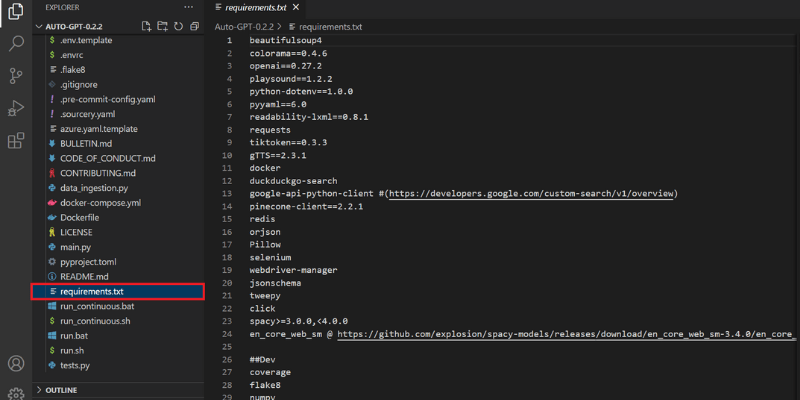Open run.sh file
Viewport: 800px width, 400px height.
tap(72, 351)
